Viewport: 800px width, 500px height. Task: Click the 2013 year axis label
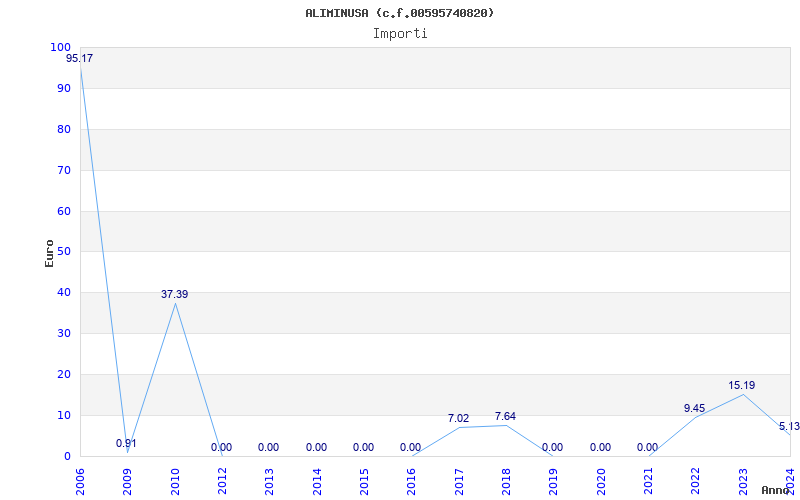point(269,482)
